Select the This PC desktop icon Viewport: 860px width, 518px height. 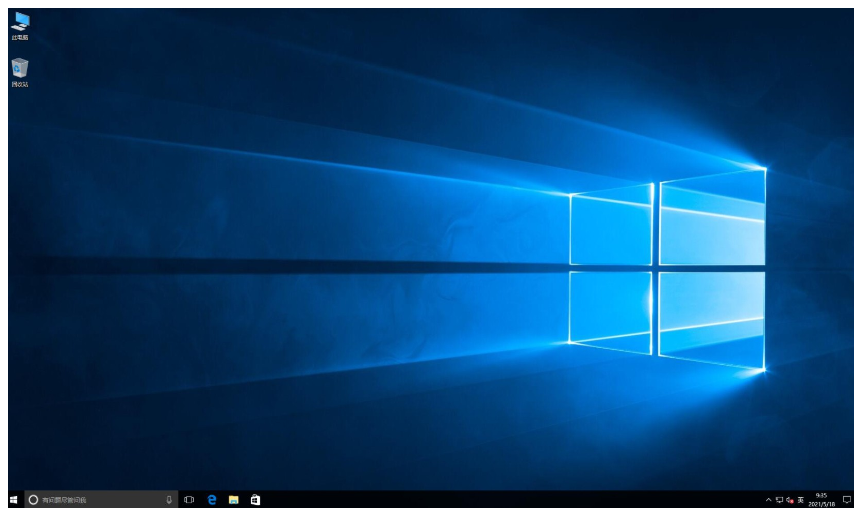click(20, 26)
